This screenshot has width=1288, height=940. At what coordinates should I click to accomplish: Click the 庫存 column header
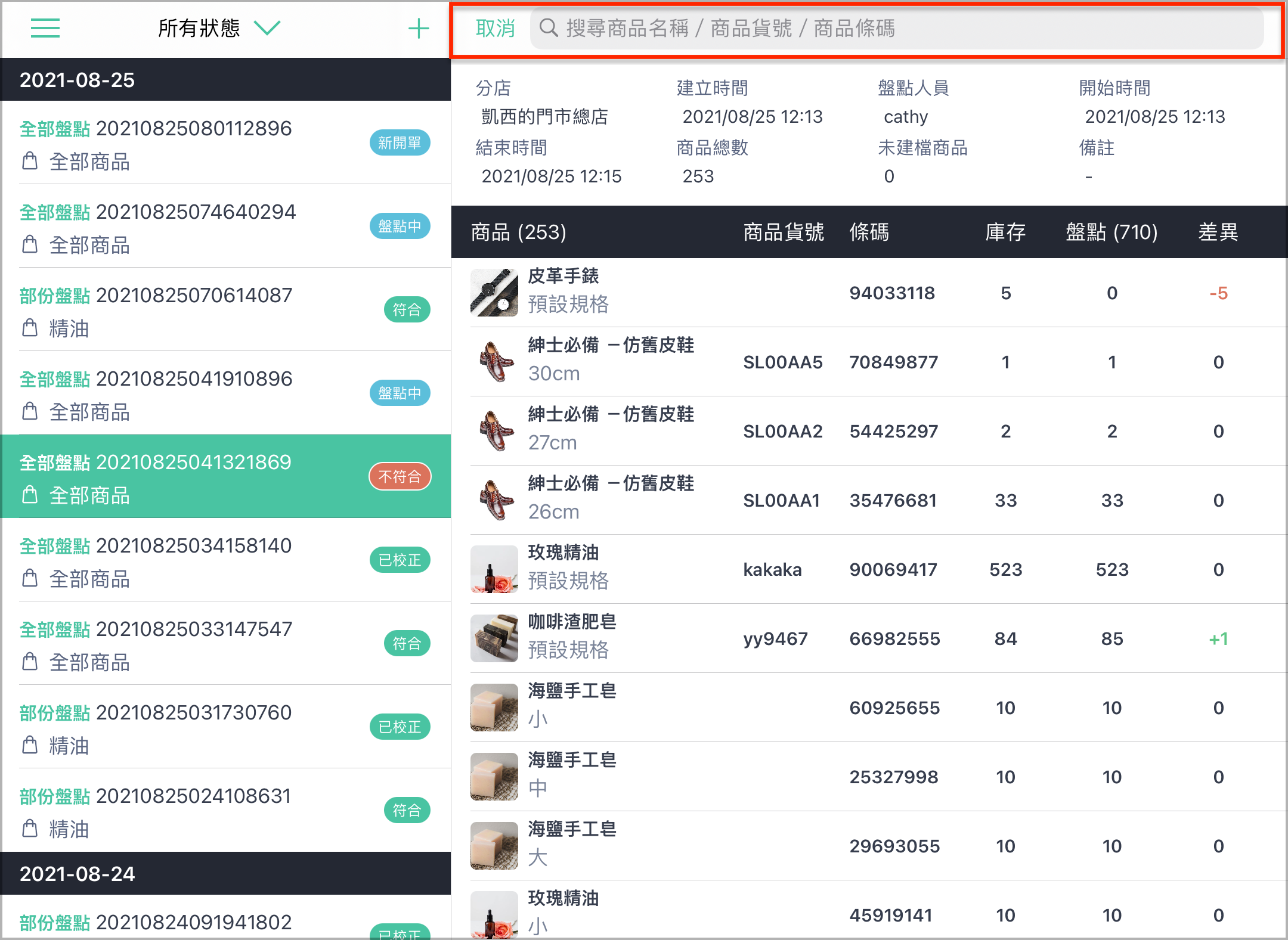1005,232
